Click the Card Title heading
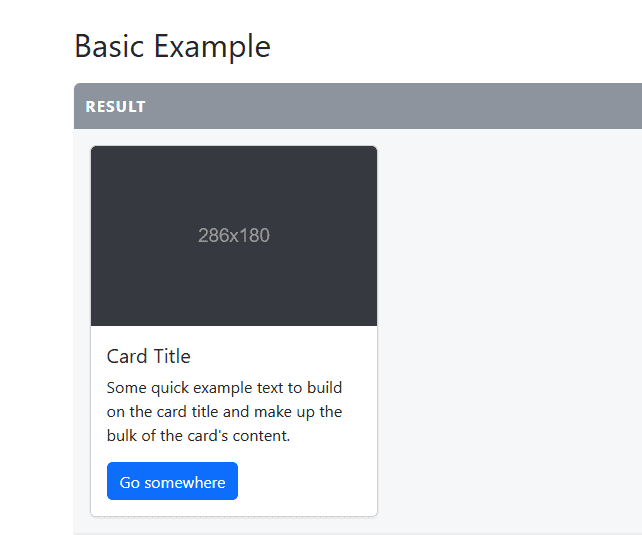The height and width of the screenshot is (535, 642). (149, 356)
